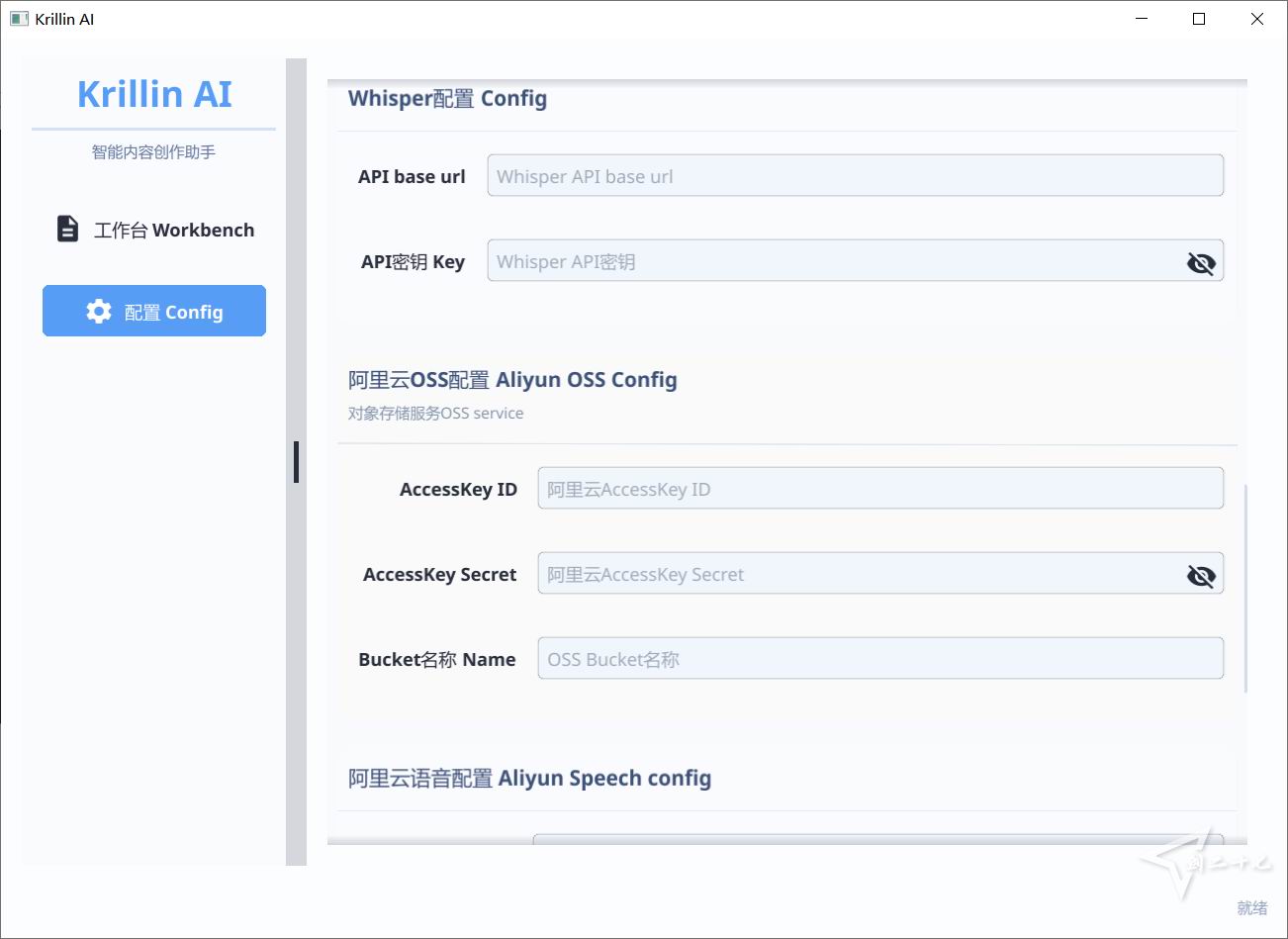Click the Krillin AI sidebar logo text
Image resolution: width=1288 pixels, height=939 pixels.
pos(154,94)
